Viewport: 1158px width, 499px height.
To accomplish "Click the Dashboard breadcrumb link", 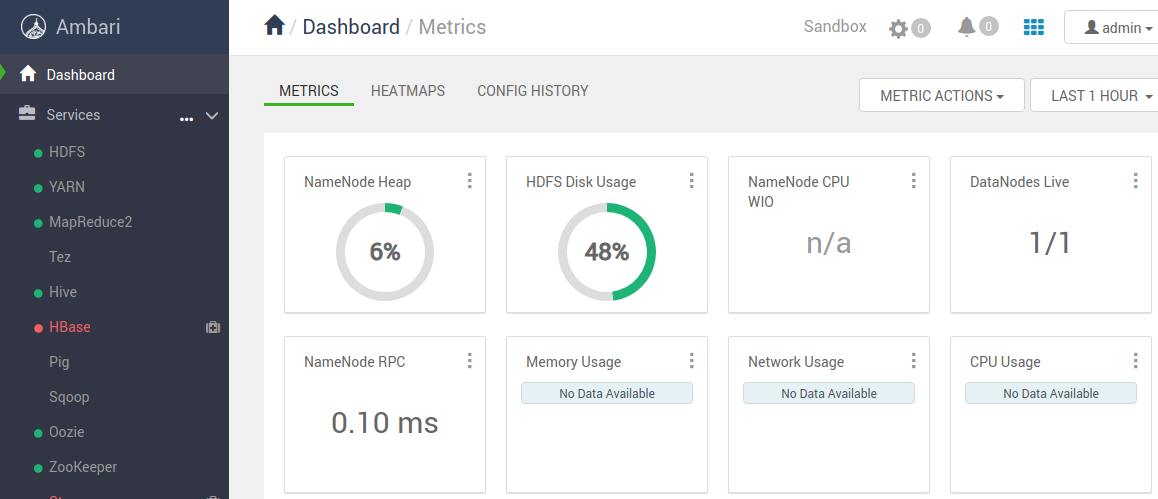I will (x=351, y=27).
